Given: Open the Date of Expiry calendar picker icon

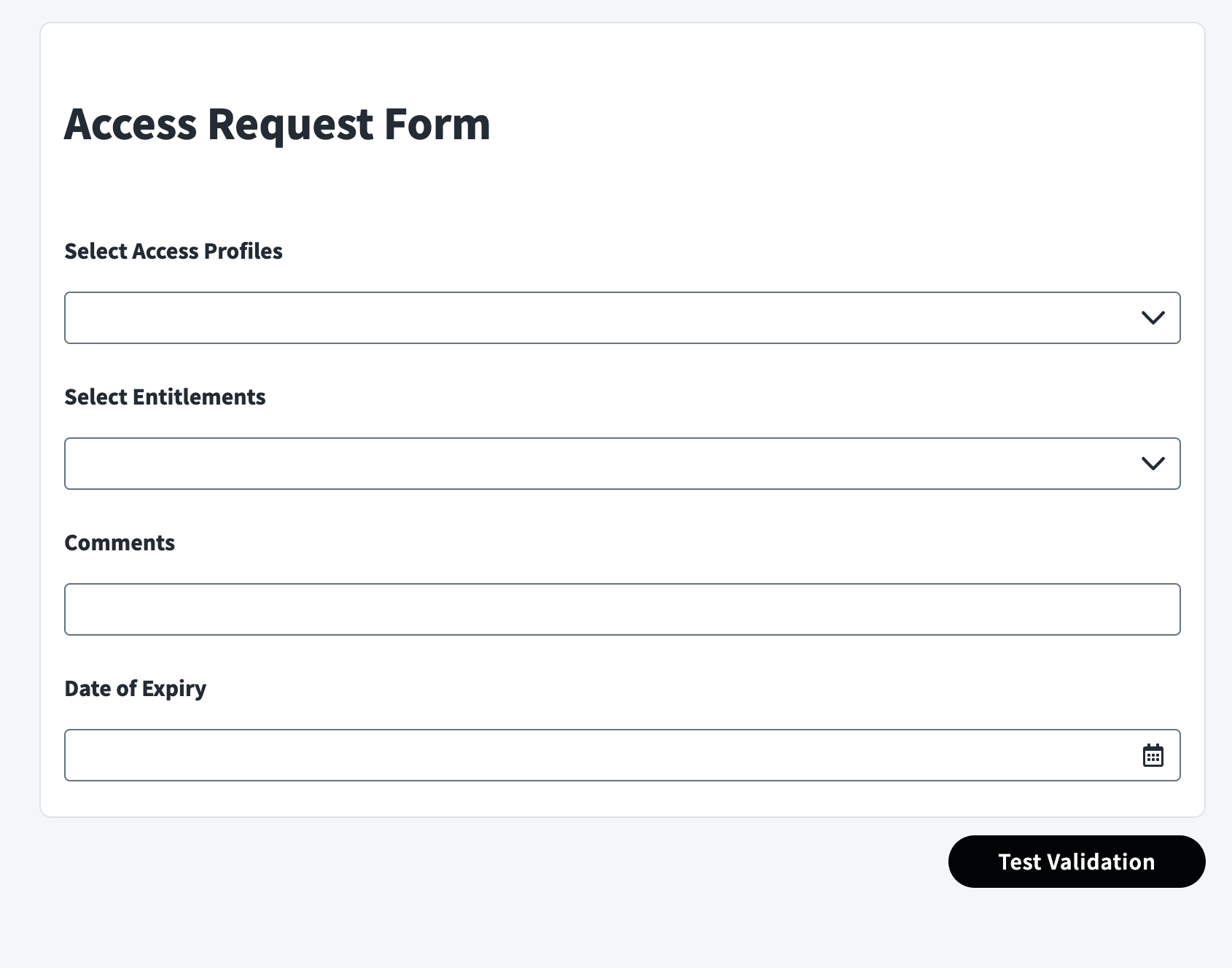Looking at the screenshot, I should pos(1153,755).
